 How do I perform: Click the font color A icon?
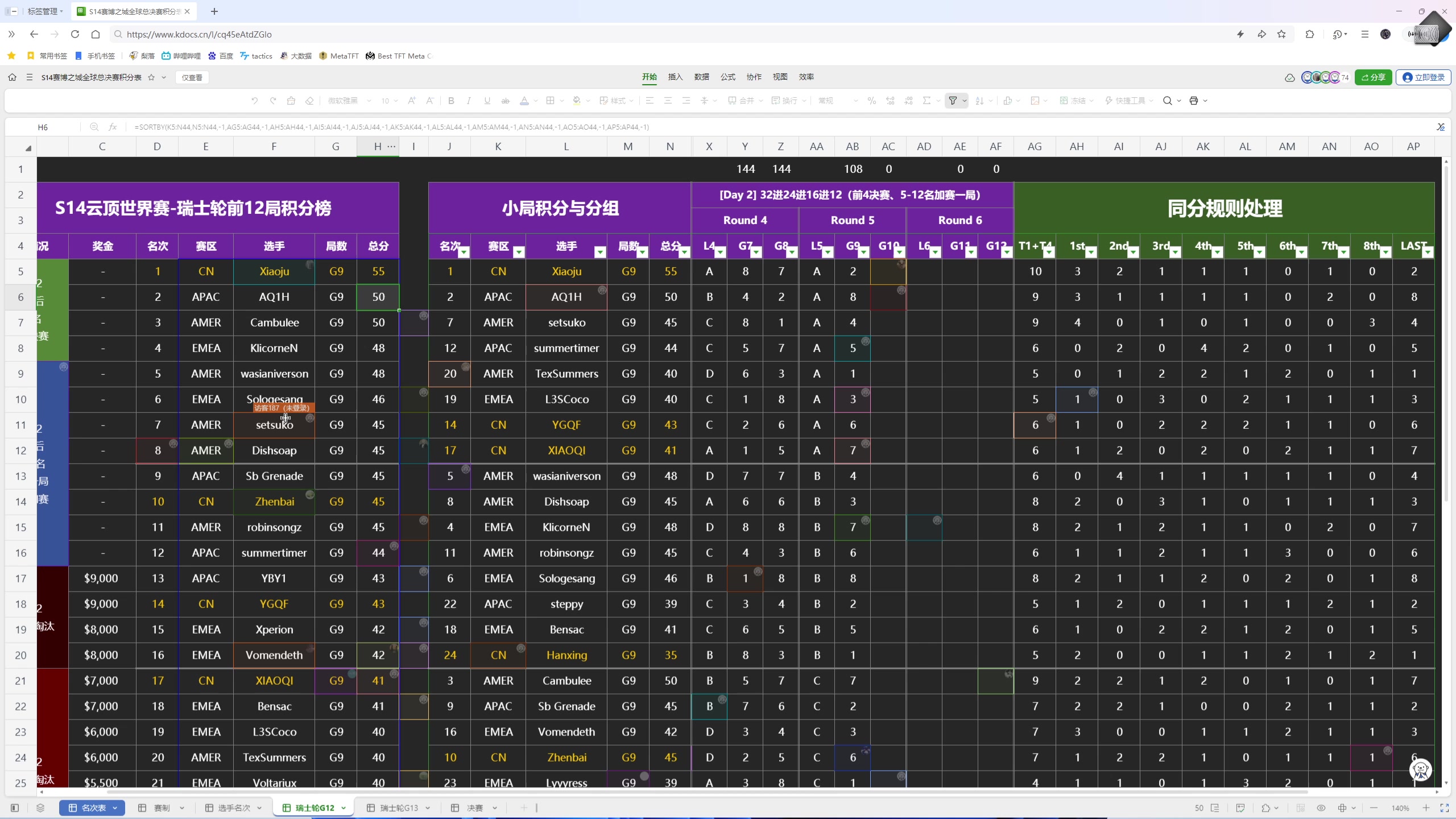[x=524, y=101]
